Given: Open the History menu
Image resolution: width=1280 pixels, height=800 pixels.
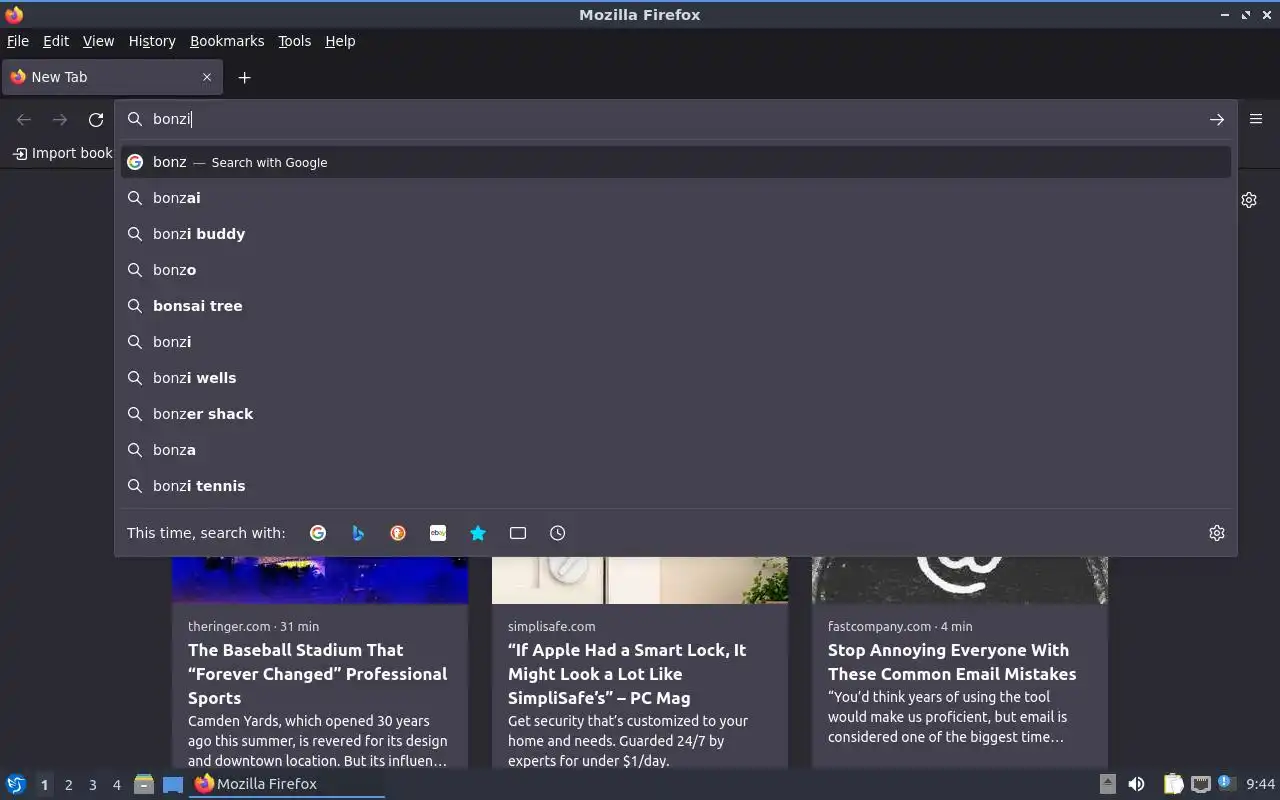Looking at the screenshot, I should 152,41.
